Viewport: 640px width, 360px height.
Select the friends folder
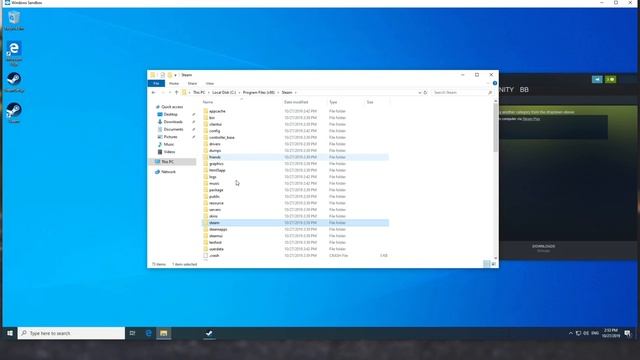(295, 157)
